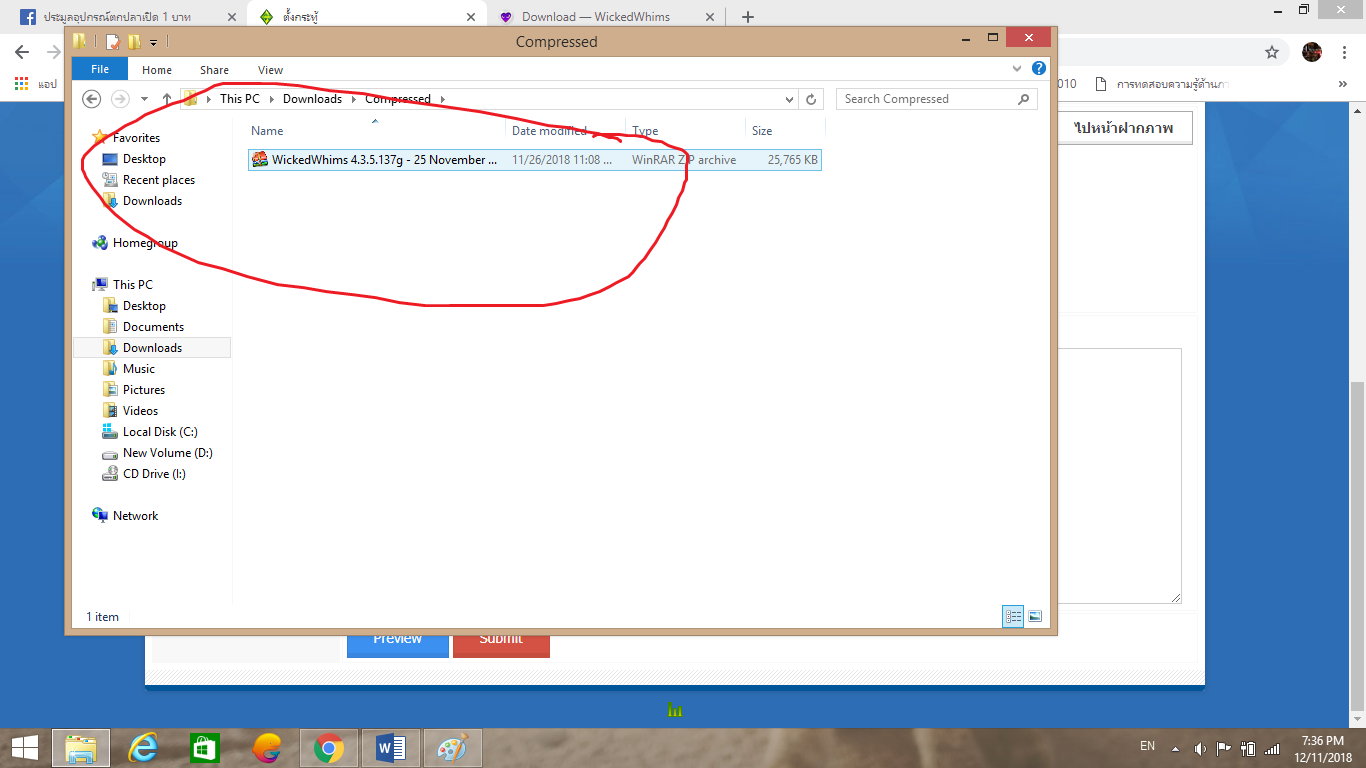Viewport: 1366px width, 768px height.
Task: Refresh the Compressed folder view
Action: 811,99
